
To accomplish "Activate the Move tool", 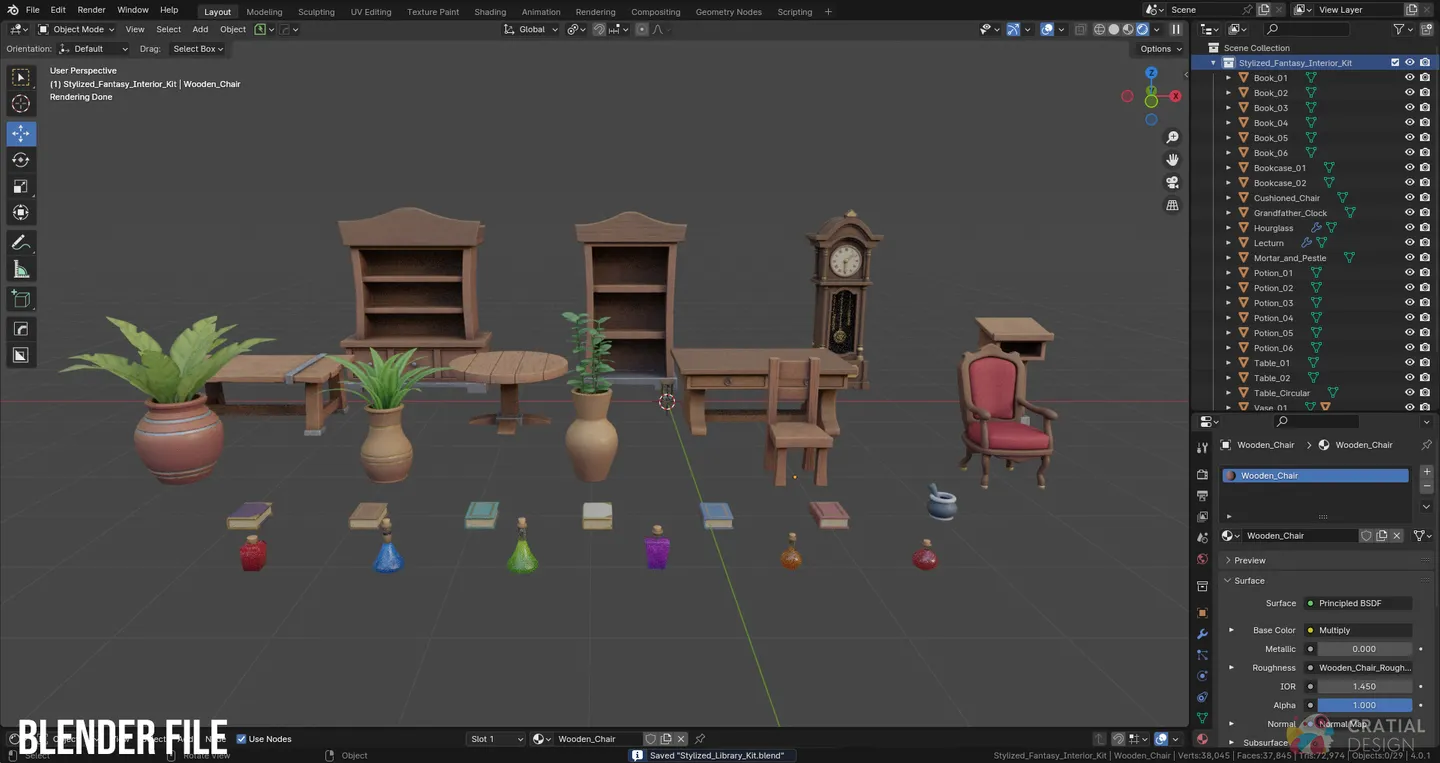I will pyautogui.click(x=21, y=133).
